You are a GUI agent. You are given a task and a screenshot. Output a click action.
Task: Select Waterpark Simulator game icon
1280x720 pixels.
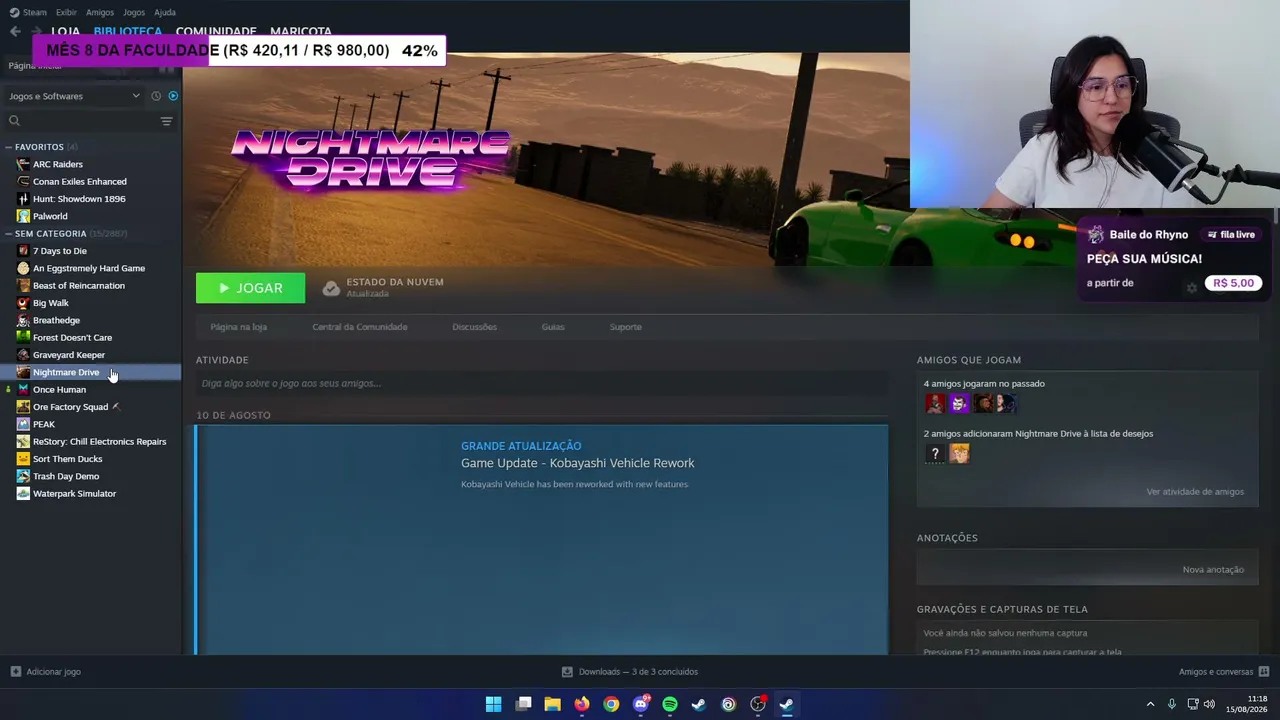tap(23, 494)
